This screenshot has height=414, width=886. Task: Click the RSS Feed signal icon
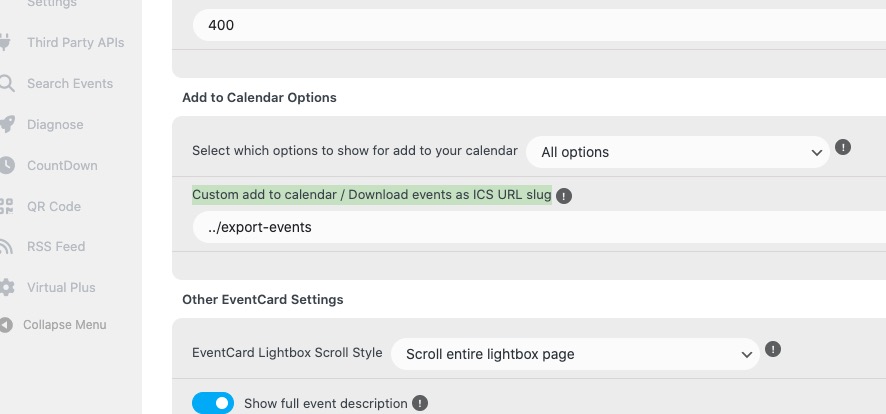(6, 247)
